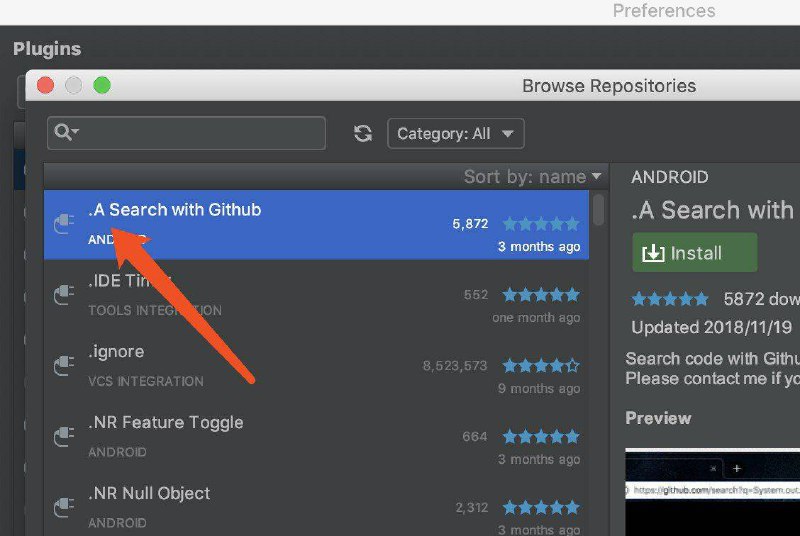Screen dimensions: 800x536
Task: Click the refresh repositories icon
Action: click(x=363, y=134)
